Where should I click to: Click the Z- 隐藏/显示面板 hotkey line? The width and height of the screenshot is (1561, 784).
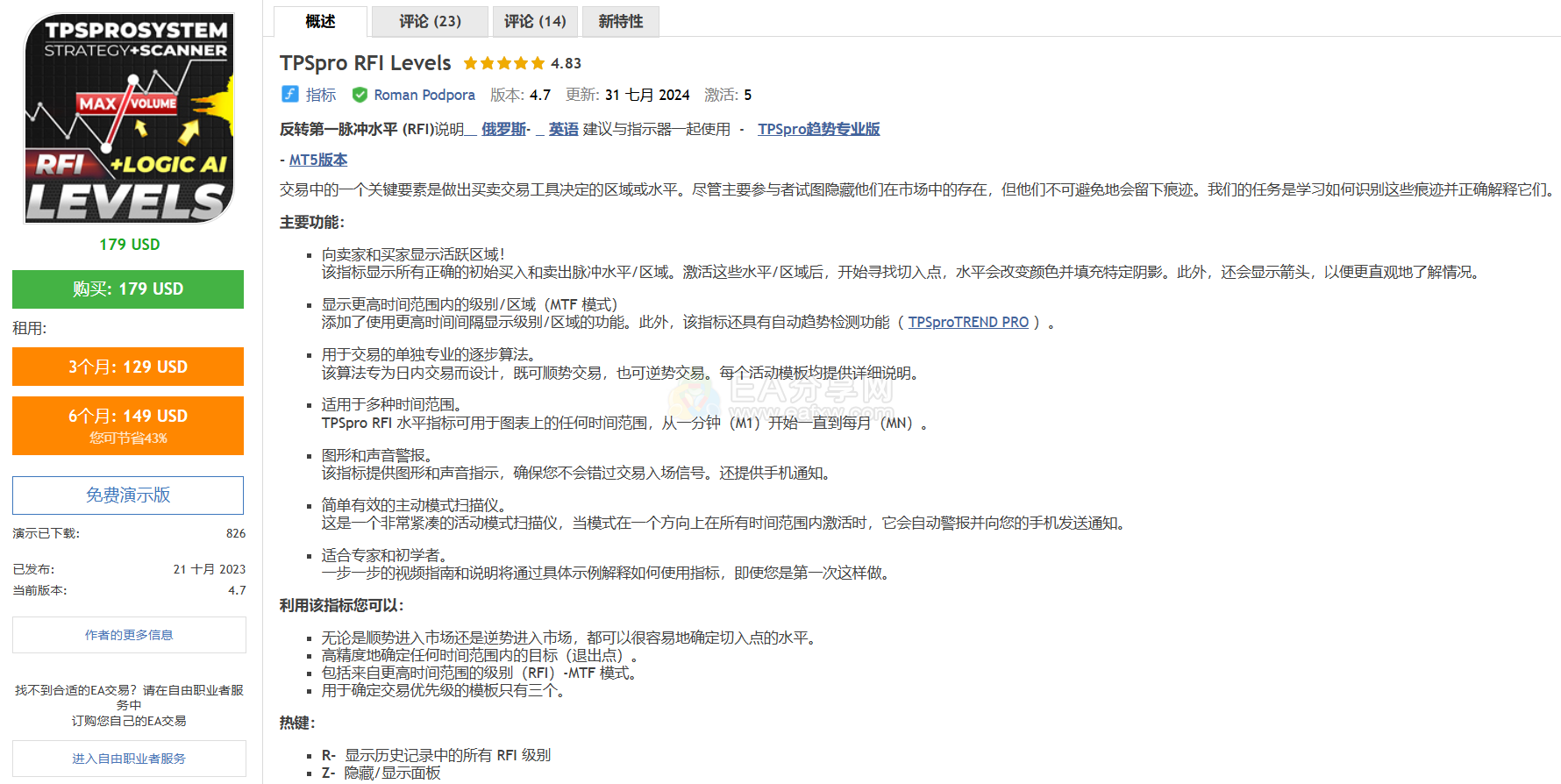coord(381,773)
